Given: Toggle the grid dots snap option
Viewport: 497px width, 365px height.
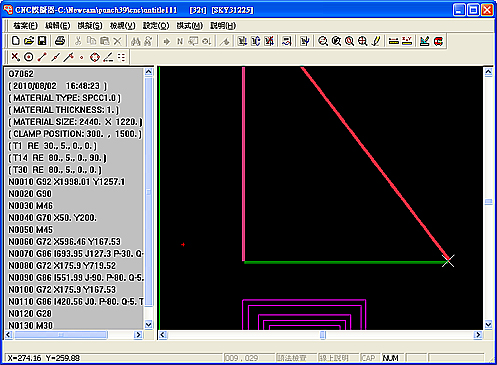Looking at the screenshot, I should (121, 57).
